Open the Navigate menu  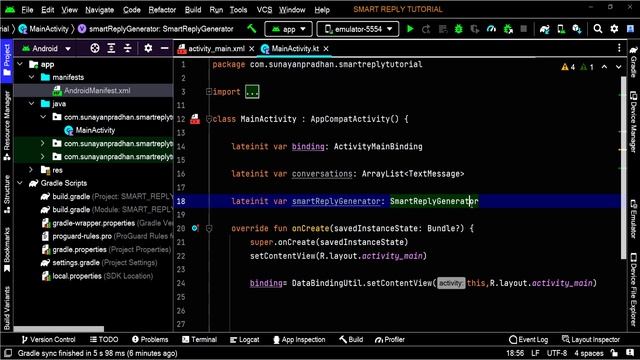100,10
